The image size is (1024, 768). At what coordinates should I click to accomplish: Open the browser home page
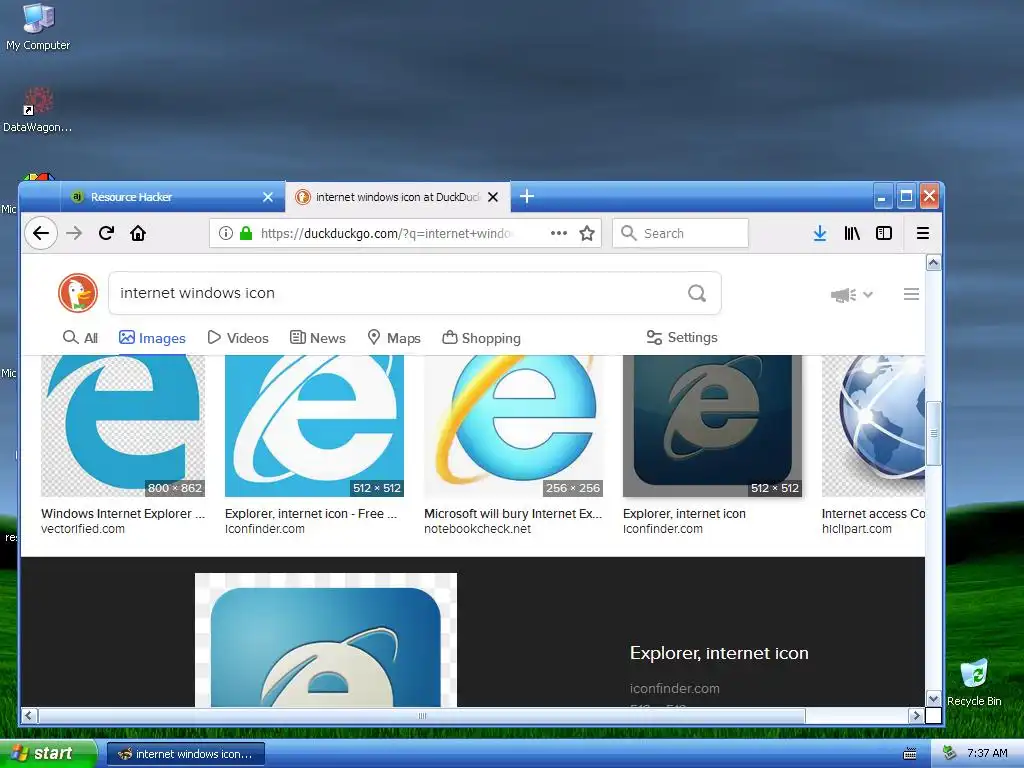pos(138,233)
